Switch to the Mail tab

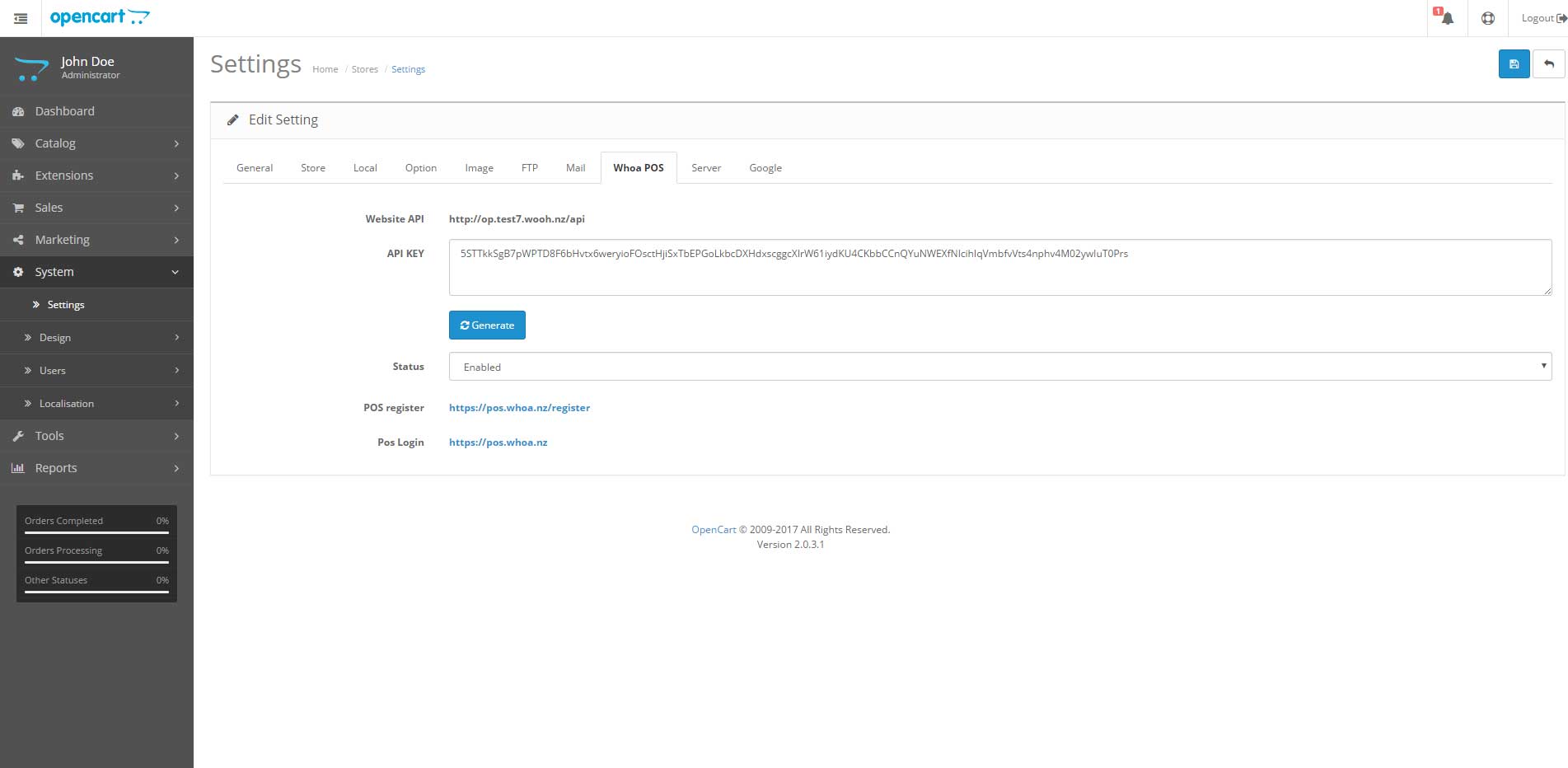[576, 167]
